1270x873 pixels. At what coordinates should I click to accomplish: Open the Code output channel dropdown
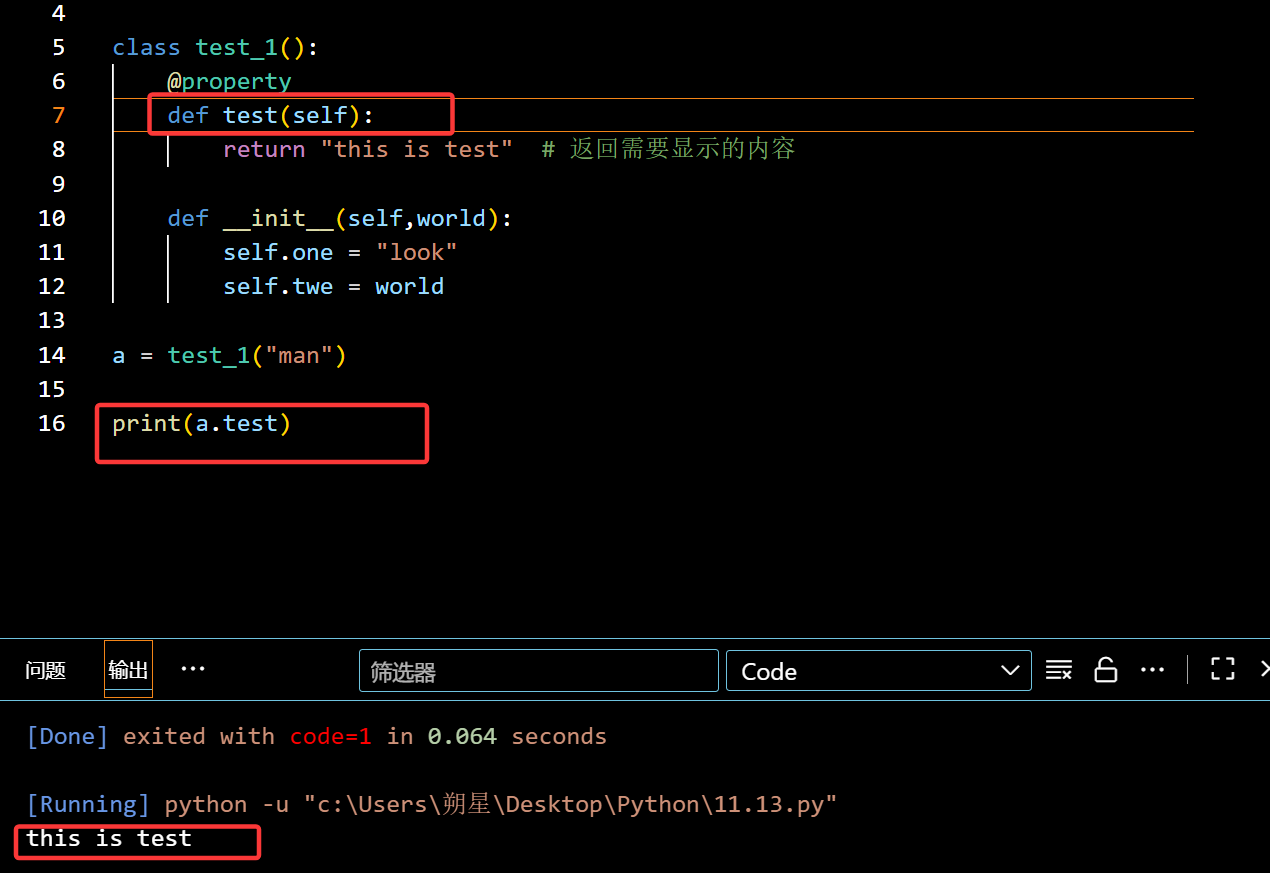pyautogui.click(x=878, y=671)
